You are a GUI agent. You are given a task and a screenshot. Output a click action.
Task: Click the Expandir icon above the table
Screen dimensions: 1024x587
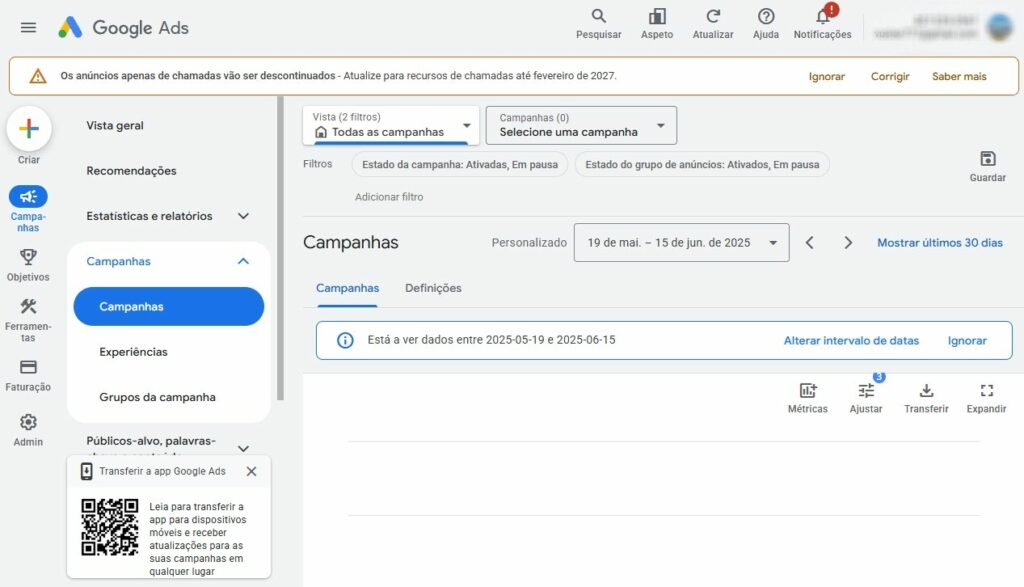pyautogui.click(x=987, y=391)
